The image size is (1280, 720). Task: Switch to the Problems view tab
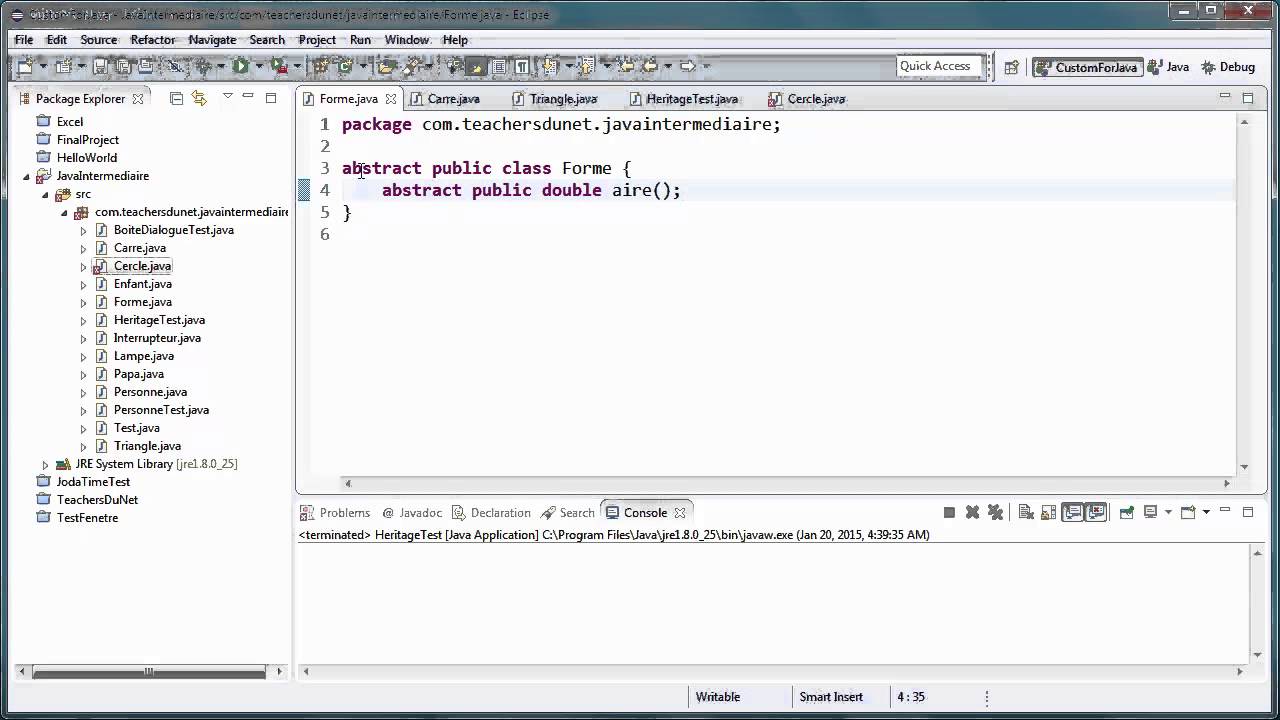(345, 512)
